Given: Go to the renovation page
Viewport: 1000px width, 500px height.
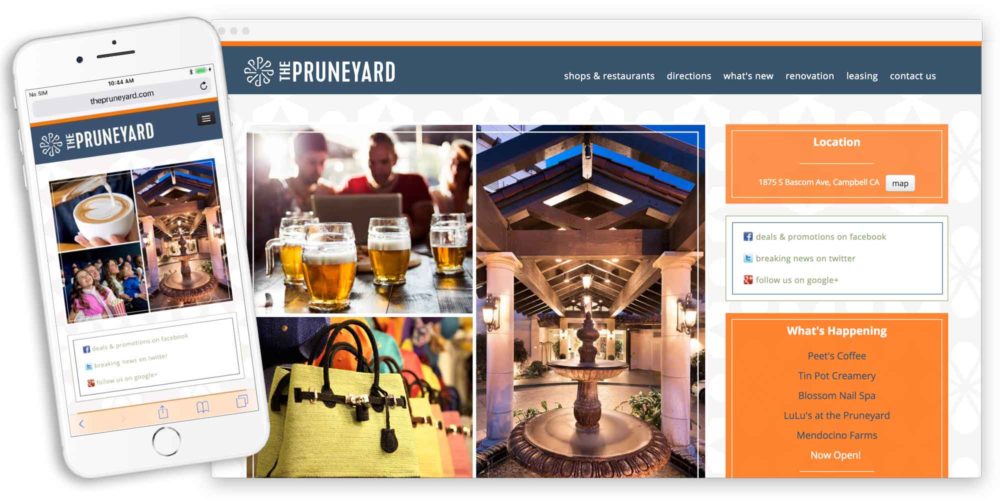Looking at the screenshot, I should point(809,76).
